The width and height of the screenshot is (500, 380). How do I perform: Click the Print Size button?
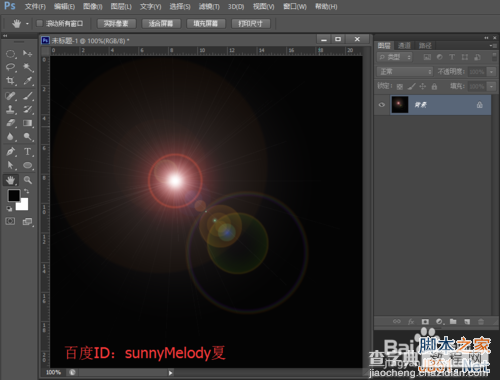[x=250, y=24]
